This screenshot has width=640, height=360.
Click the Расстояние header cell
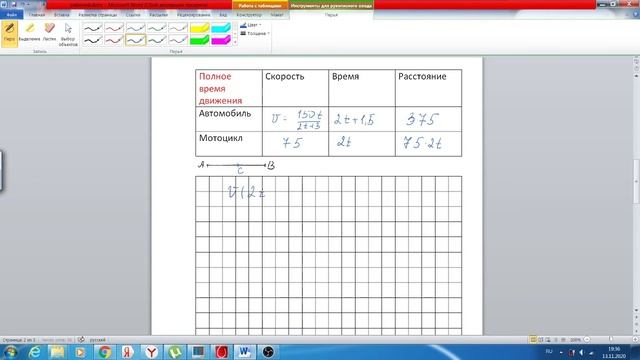tap(428, 88)
